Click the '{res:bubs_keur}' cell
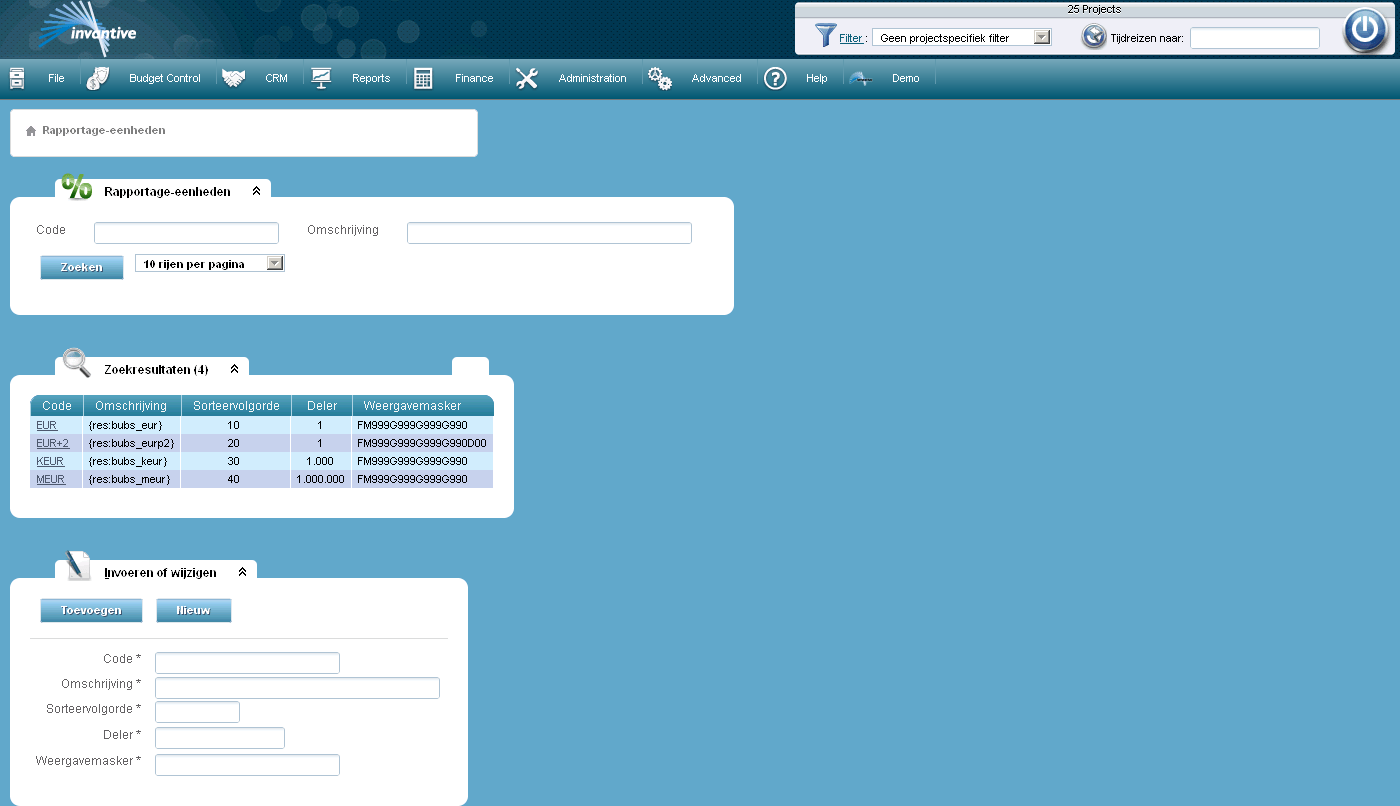Viewport: 1400px width, 806px height. tap(131, 461)
